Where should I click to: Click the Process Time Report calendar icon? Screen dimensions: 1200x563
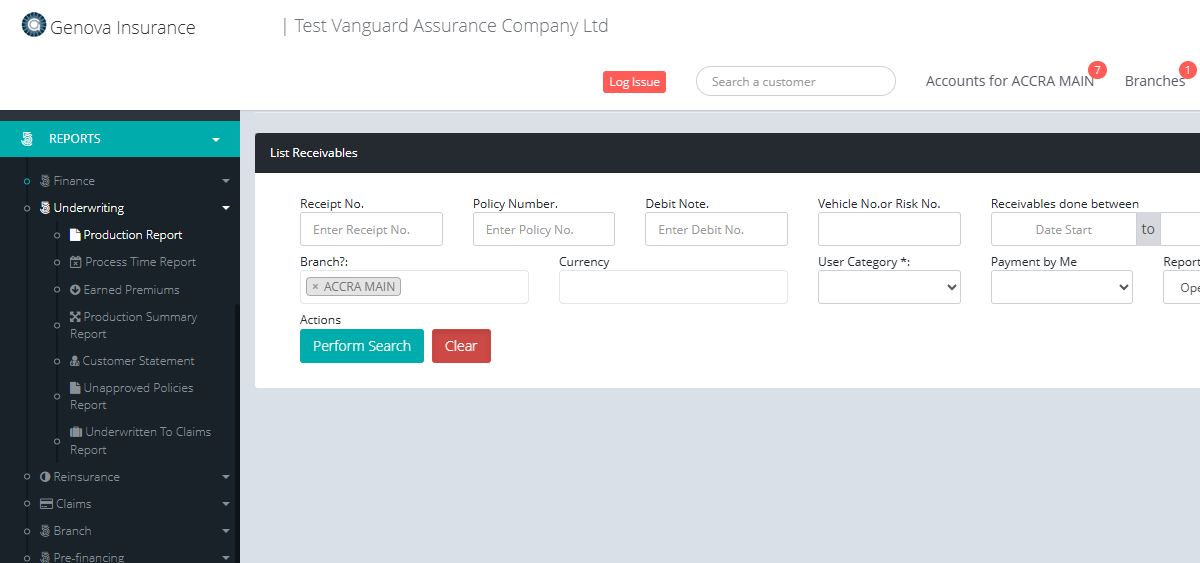(76, 262)
